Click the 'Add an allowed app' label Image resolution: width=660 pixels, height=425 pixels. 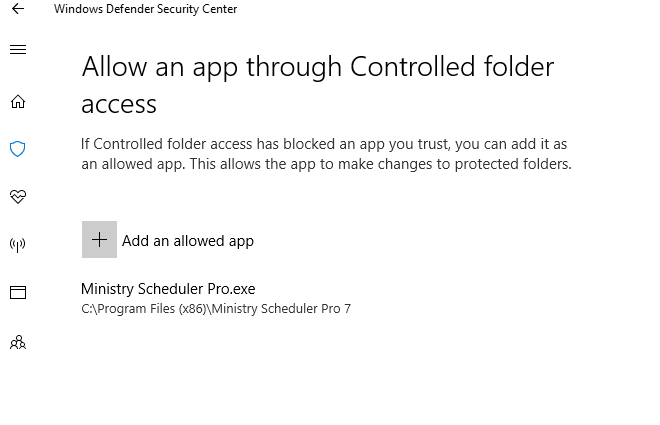tap(188, 241)
